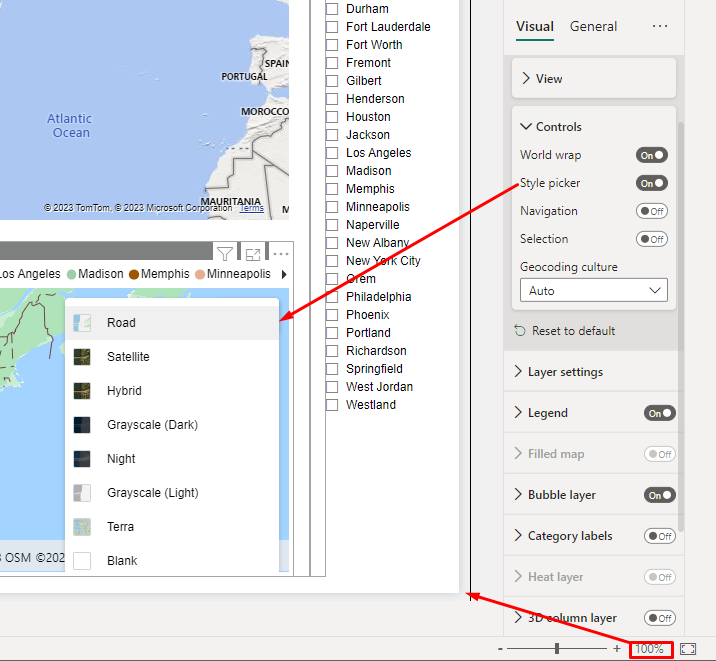Screen dimensions: 716x661
Task: Check the Durham checkbox
Action: (x=332, y=9)
